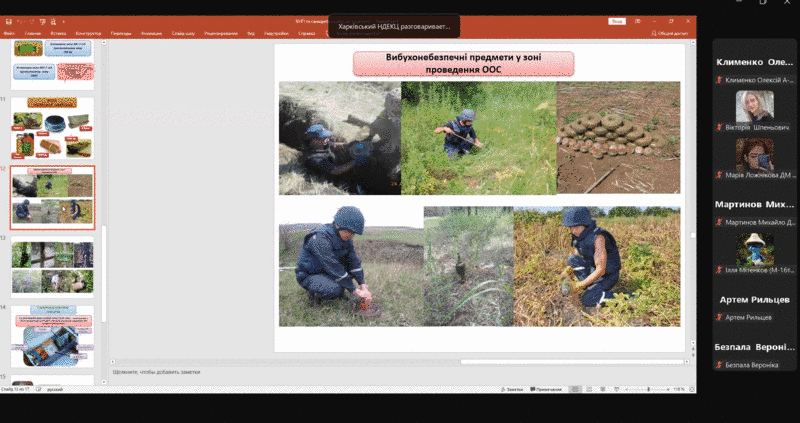This screenshot has height=423, width=800.
Task: Click participant tile Артем Рильцев
Action: [x=755, y=300]
